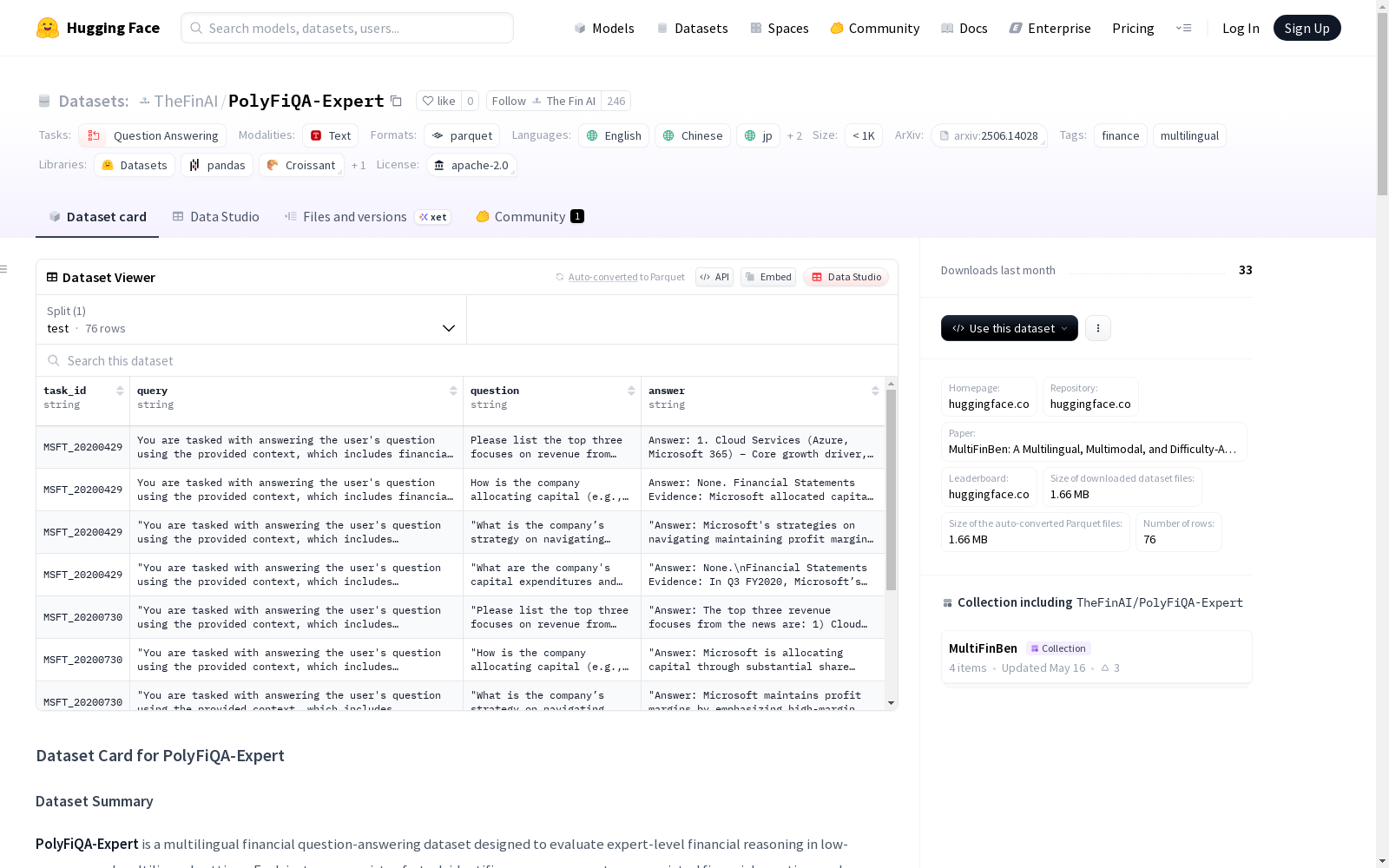
Task: Click the Text modality tag
Action: (331, 135)
